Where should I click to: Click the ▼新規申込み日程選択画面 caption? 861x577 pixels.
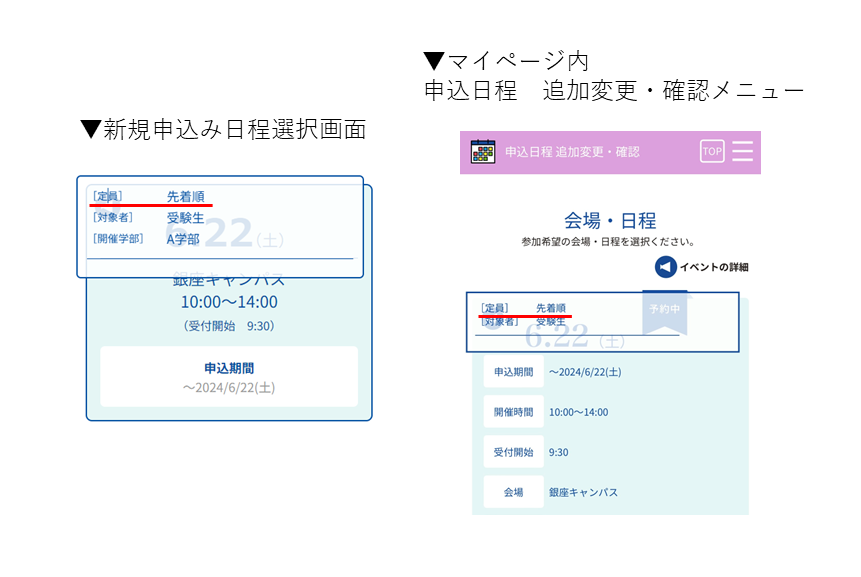[223, 130]
